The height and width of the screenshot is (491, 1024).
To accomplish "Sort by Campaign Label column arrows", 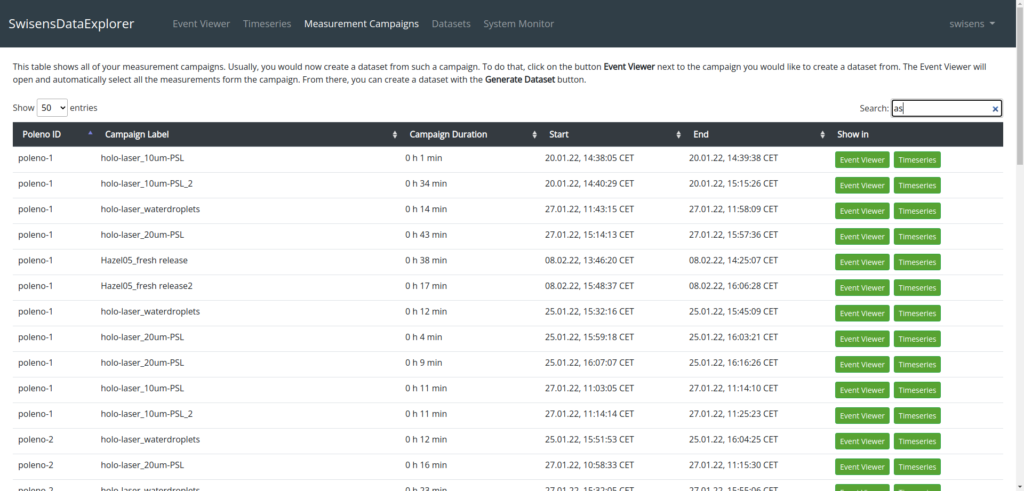I will [x=396, y=134].
